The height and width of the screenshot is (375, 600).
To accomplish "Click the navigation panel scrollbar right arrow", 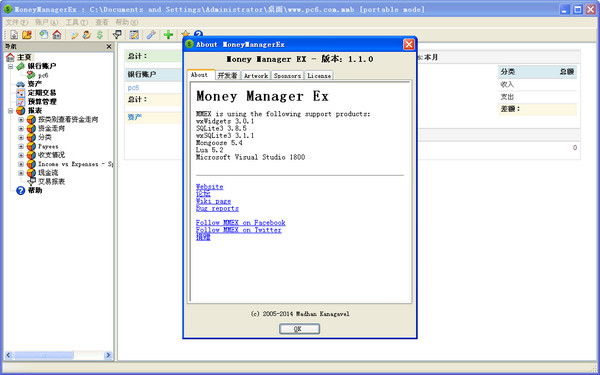I will [x=108, y=355].
